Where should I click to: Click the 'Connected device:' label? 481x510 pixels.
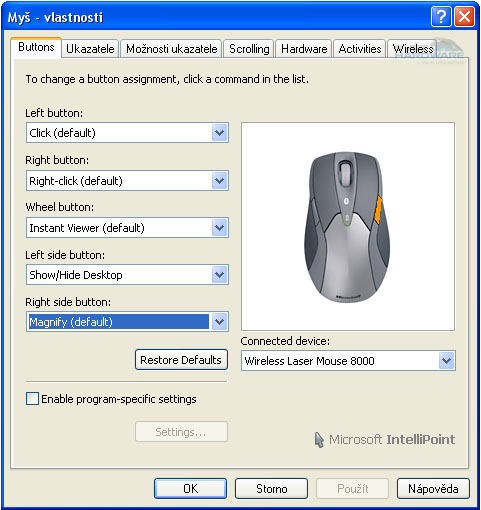pyautogui.click(x=285, y=341)
